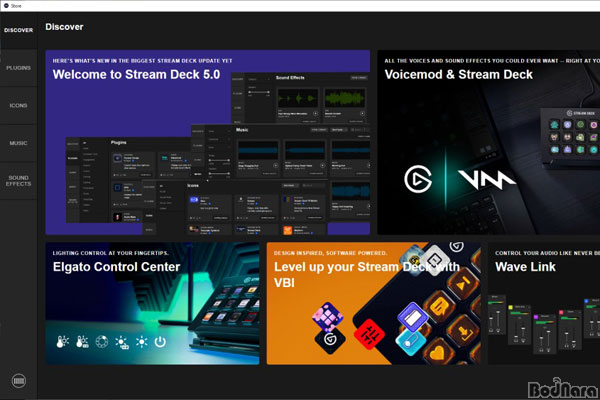The image size is (600, 400).
Task: Click the power icon in Control Center card
Action: coord(160,341)
